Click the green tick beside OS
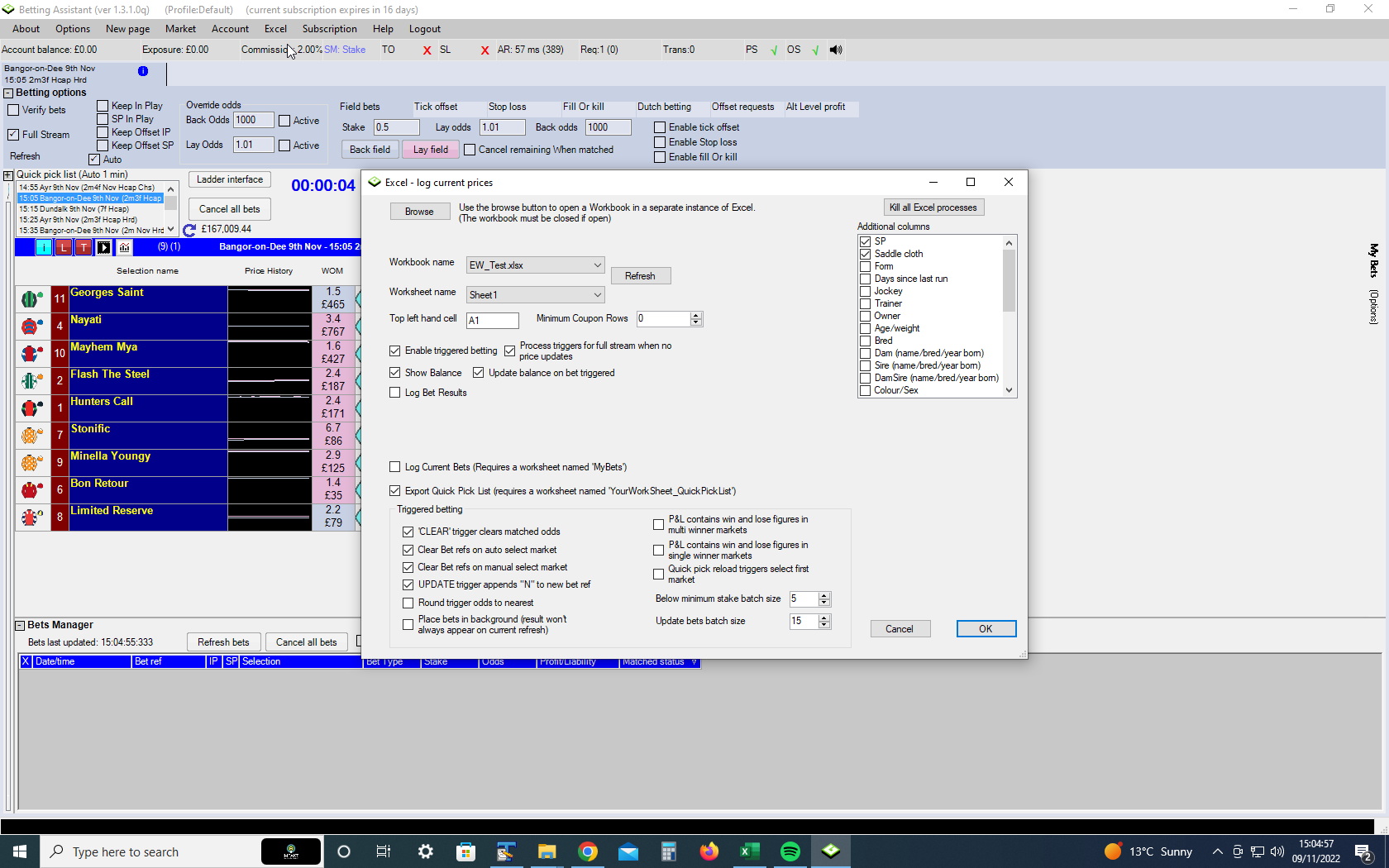 815,50
